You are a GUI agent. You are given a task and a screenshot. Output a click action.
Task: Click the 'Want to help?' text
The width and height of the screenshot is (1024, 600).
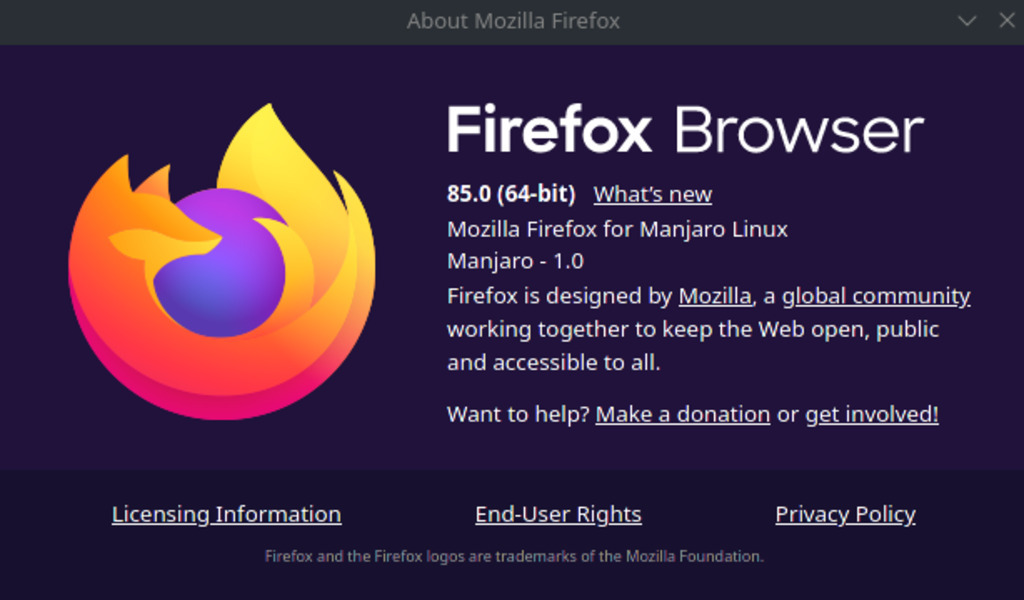(x=518, y=414)
